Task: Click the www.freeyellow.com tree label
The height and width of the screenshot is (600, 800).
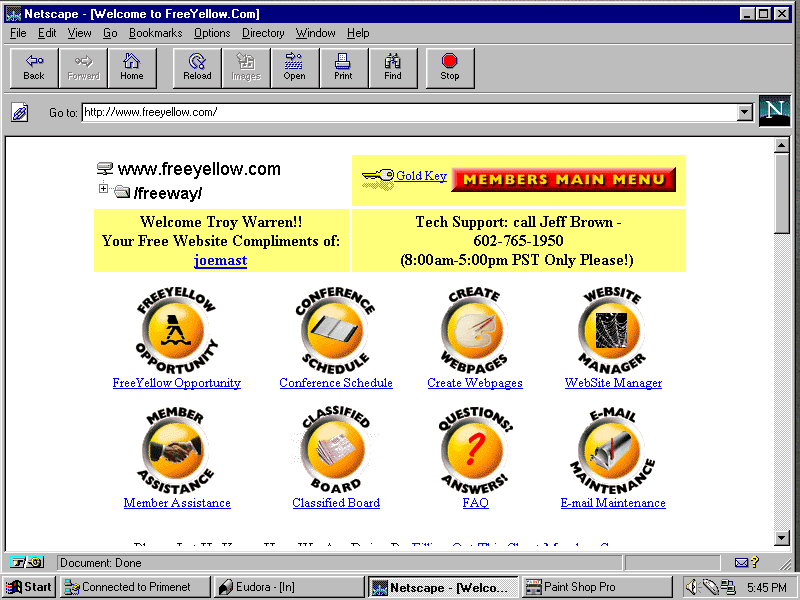Action: tap(199, 169)
